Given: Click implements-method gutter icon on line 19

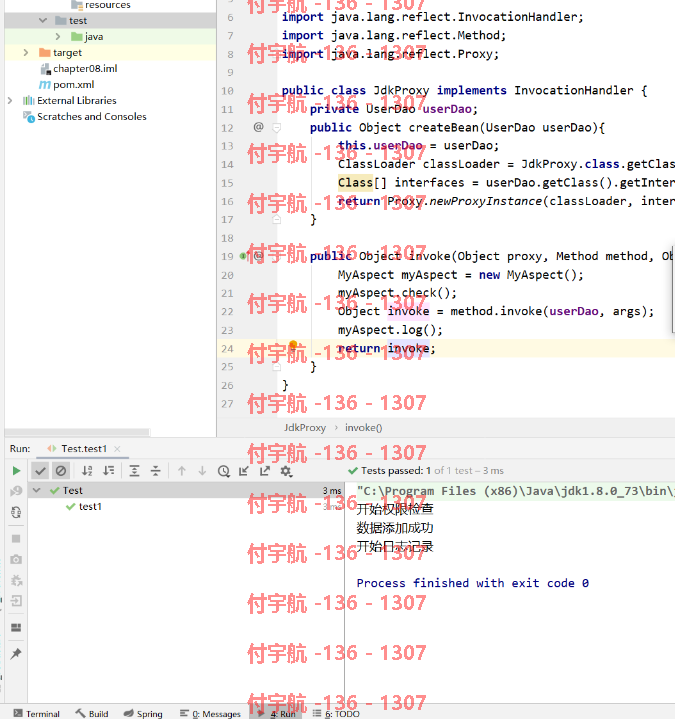Looking at the screenshot, I should click(x=243, y=256).
